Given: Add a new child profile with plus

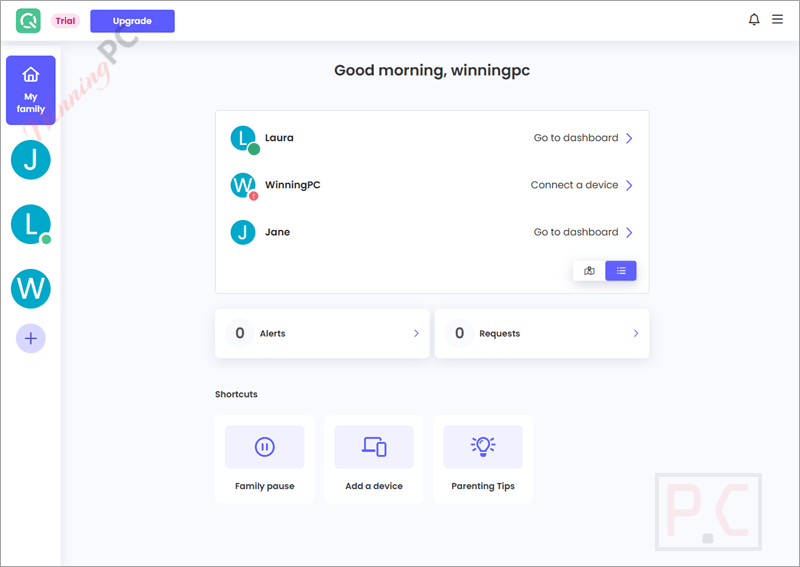Looking at the screenshot, I should click(31, 338).
